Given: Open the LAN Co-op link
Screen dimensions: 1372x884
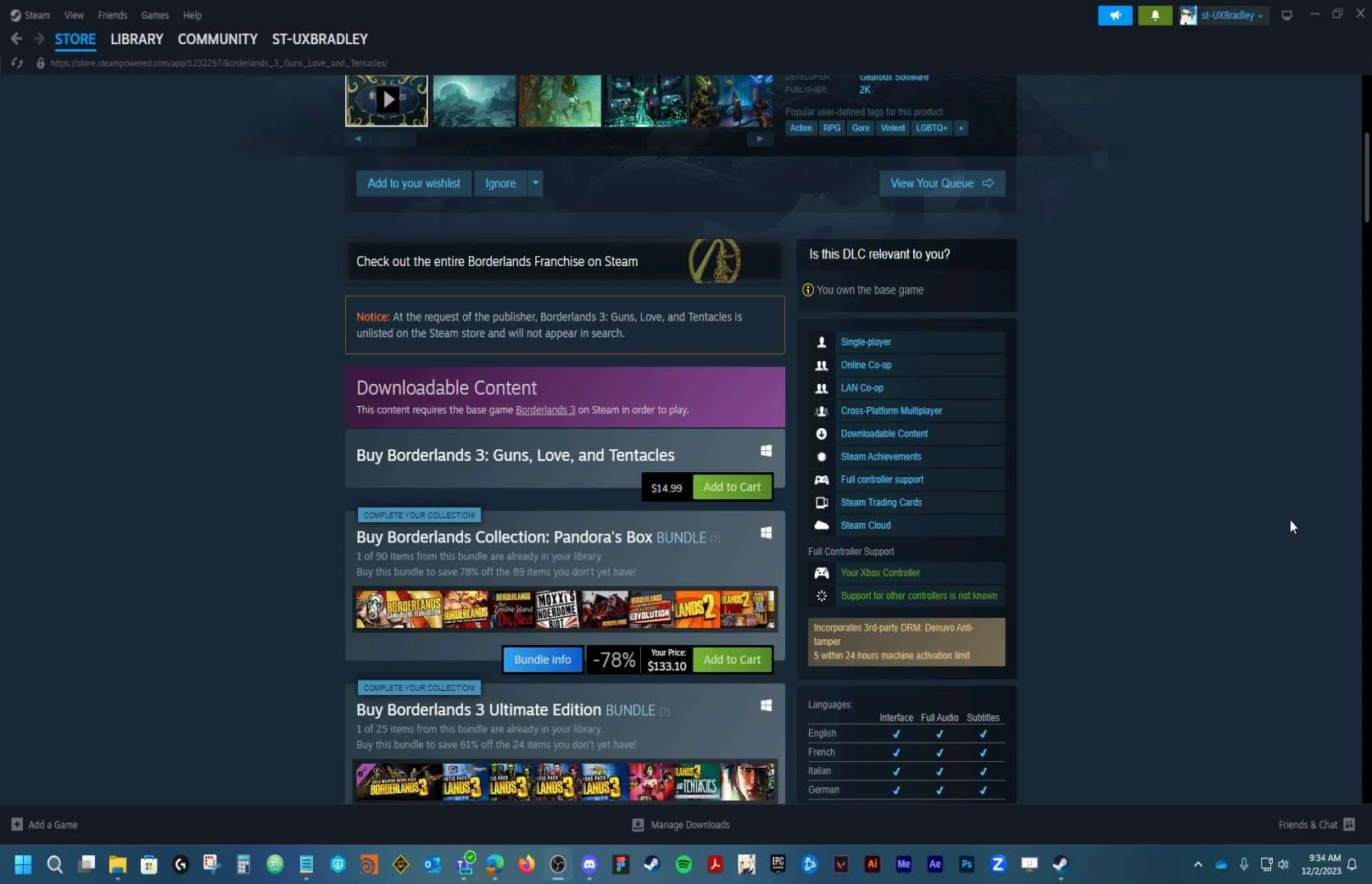Looking at the screenshot, I should [x=862, y=388].
